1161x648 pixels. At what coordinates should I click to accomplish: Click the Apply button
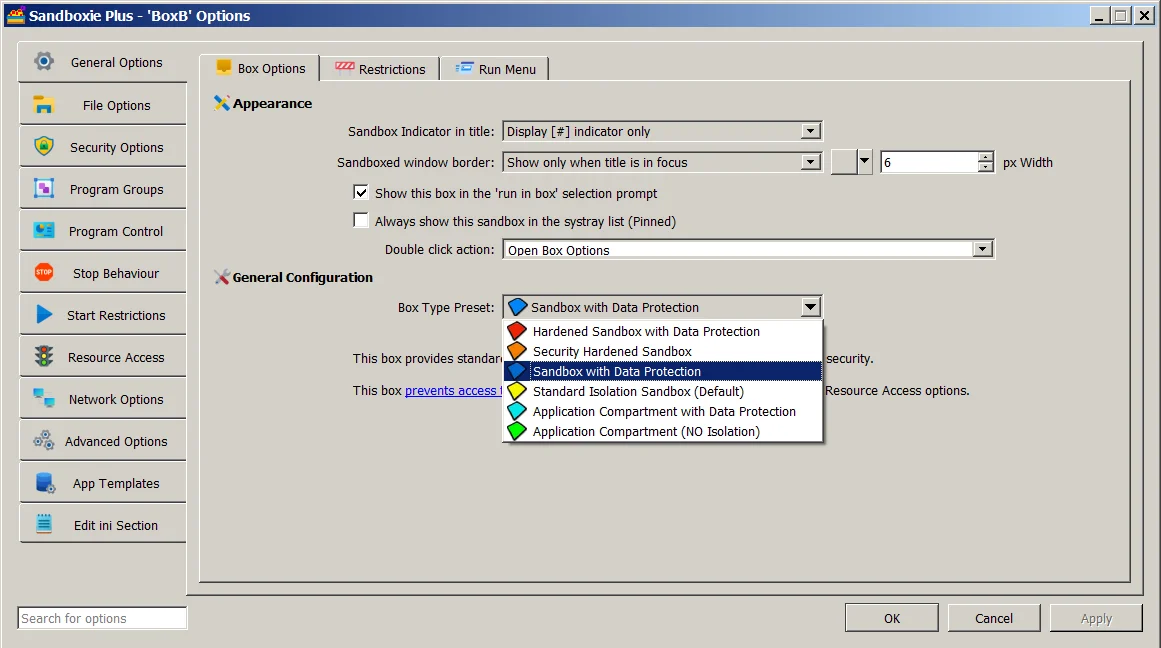[1096, 618]
